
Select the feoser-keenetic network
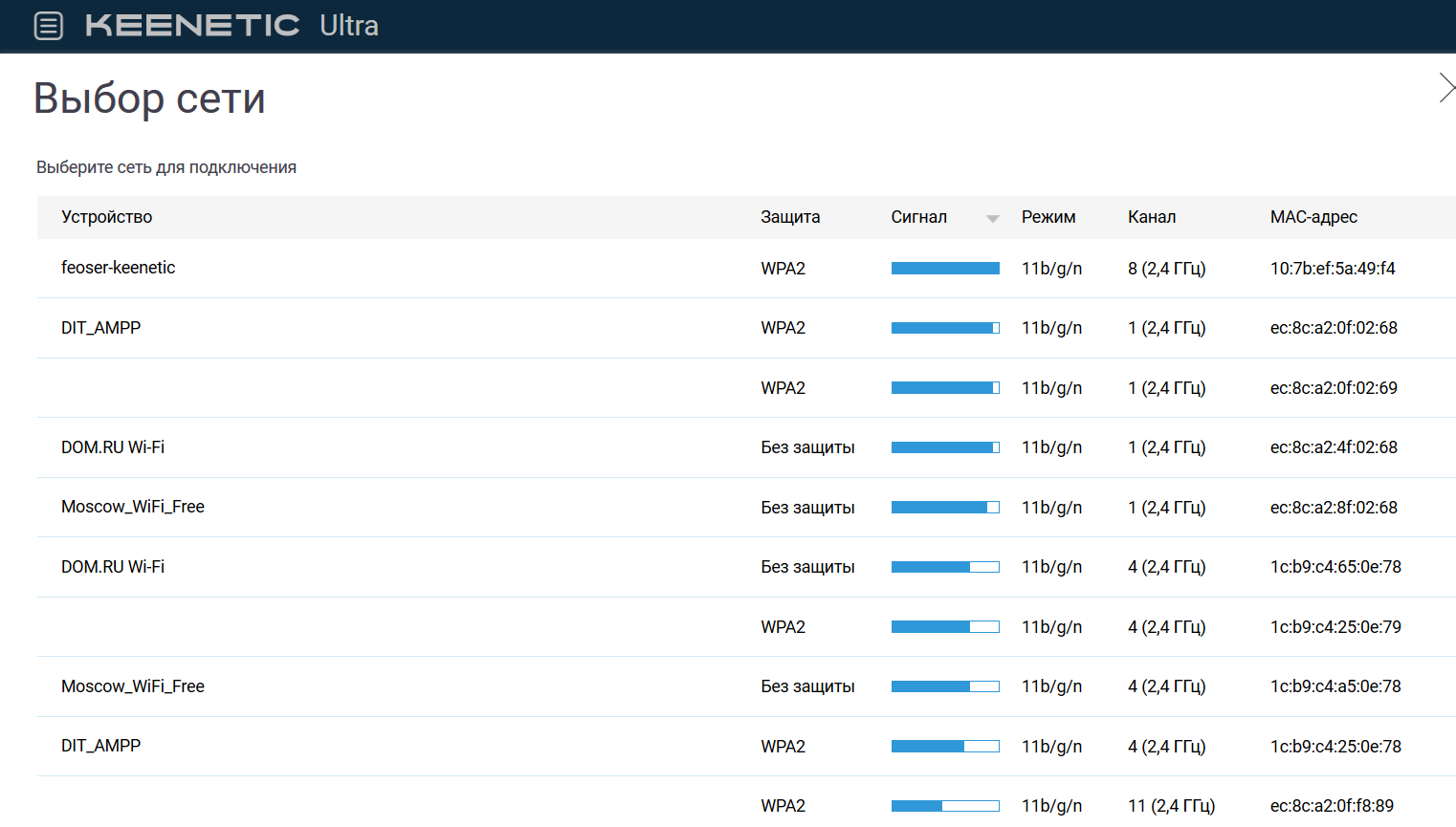(746, 269)
